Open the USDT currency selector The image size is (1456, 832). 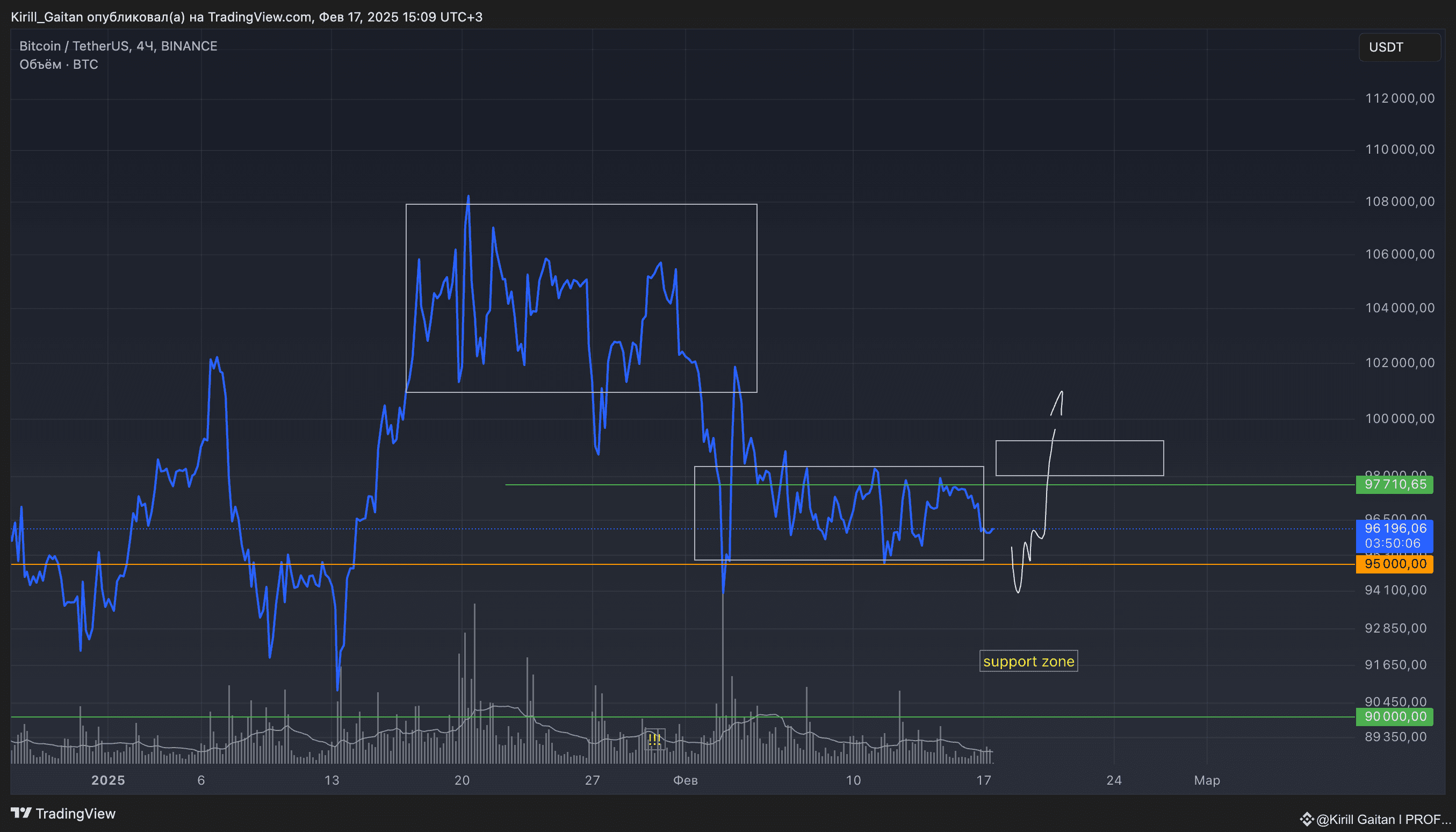point(1399,47)
